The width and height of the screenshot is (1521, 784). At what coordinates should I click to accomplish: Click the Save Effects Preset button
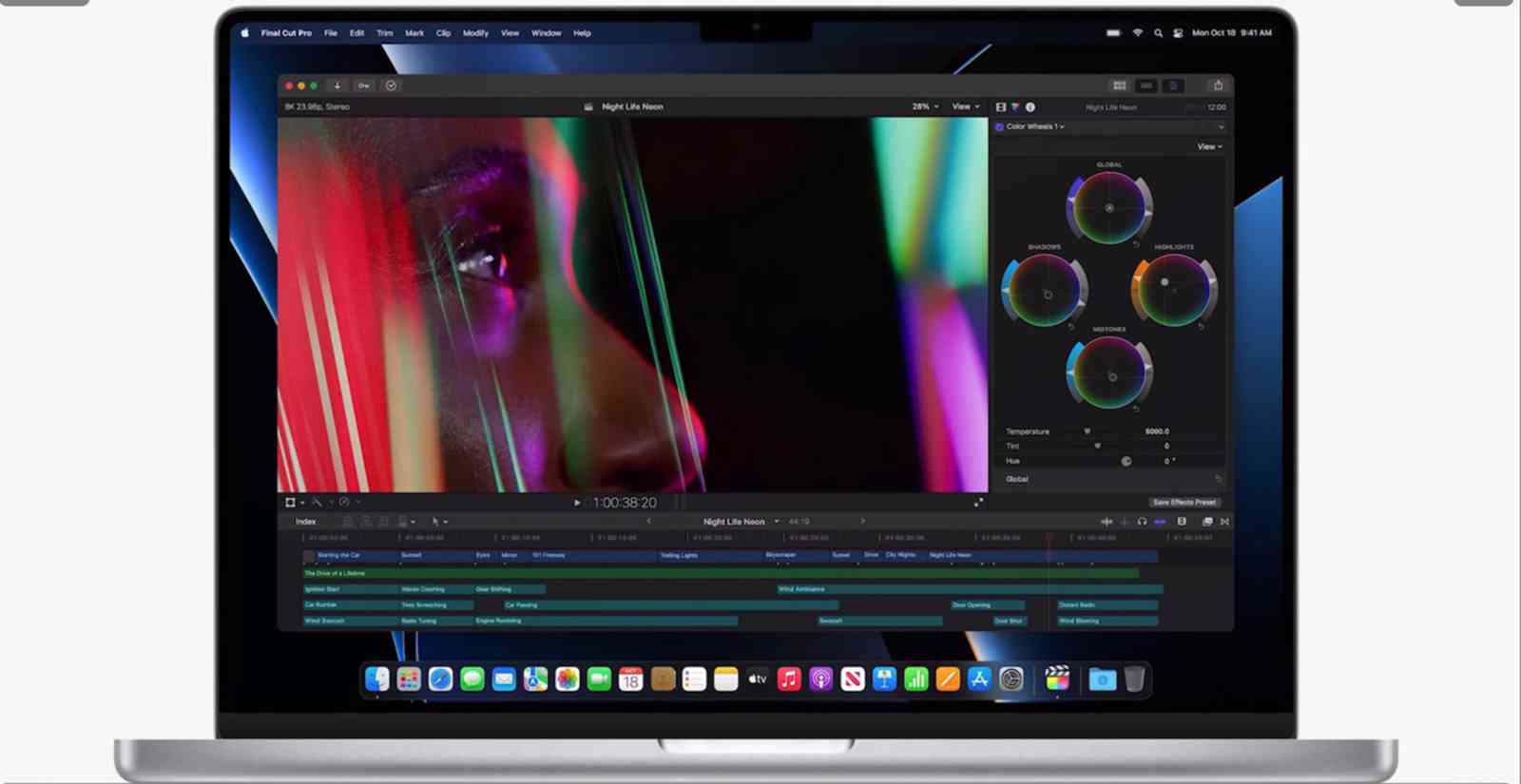[x=1184, y=502]
